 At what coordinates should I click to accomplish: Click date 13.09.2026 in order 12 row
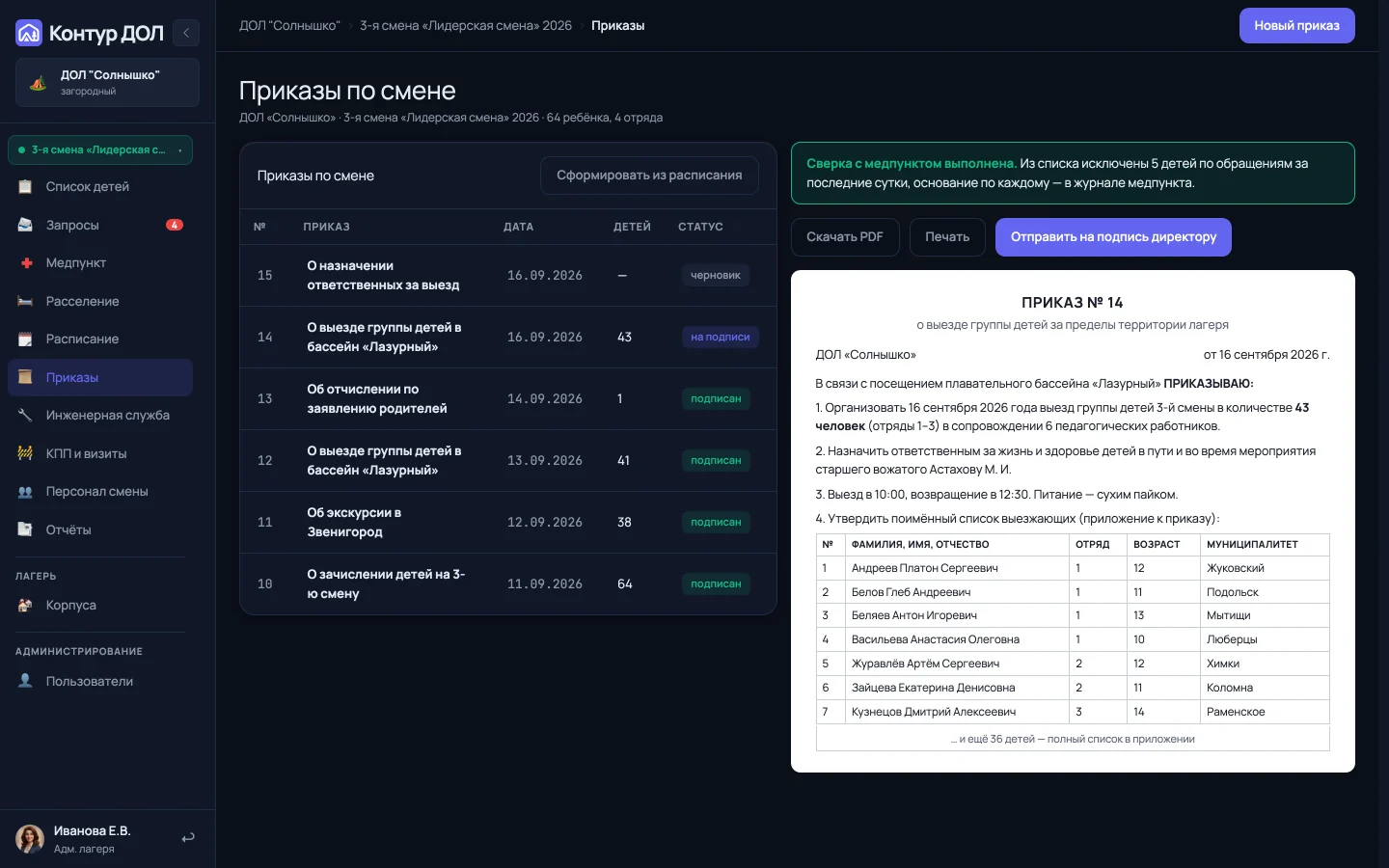pyautogui.click(x=545, y=461)
